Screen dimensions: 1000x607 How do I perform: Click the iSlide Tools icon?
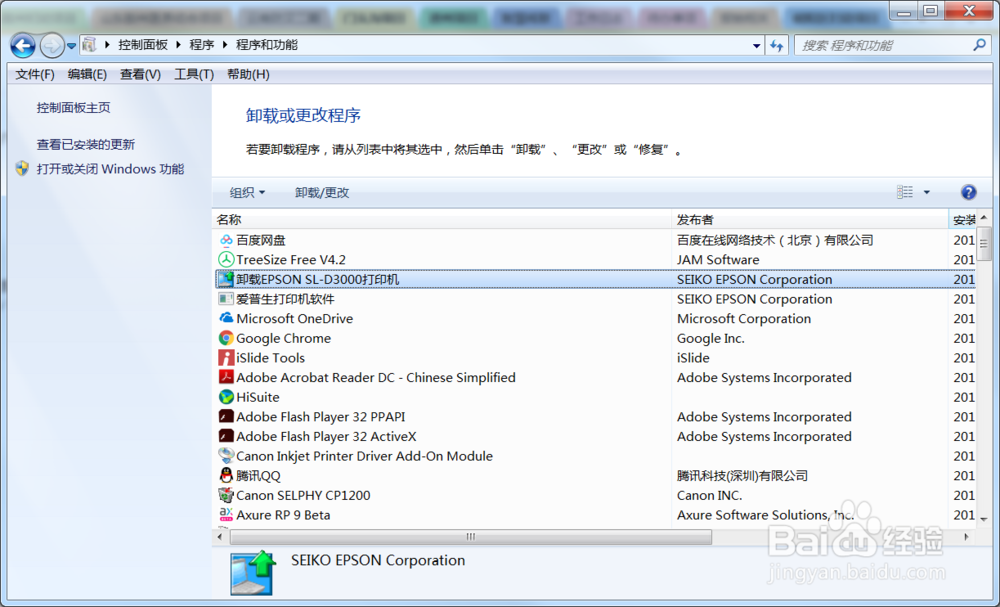point(226,358)
